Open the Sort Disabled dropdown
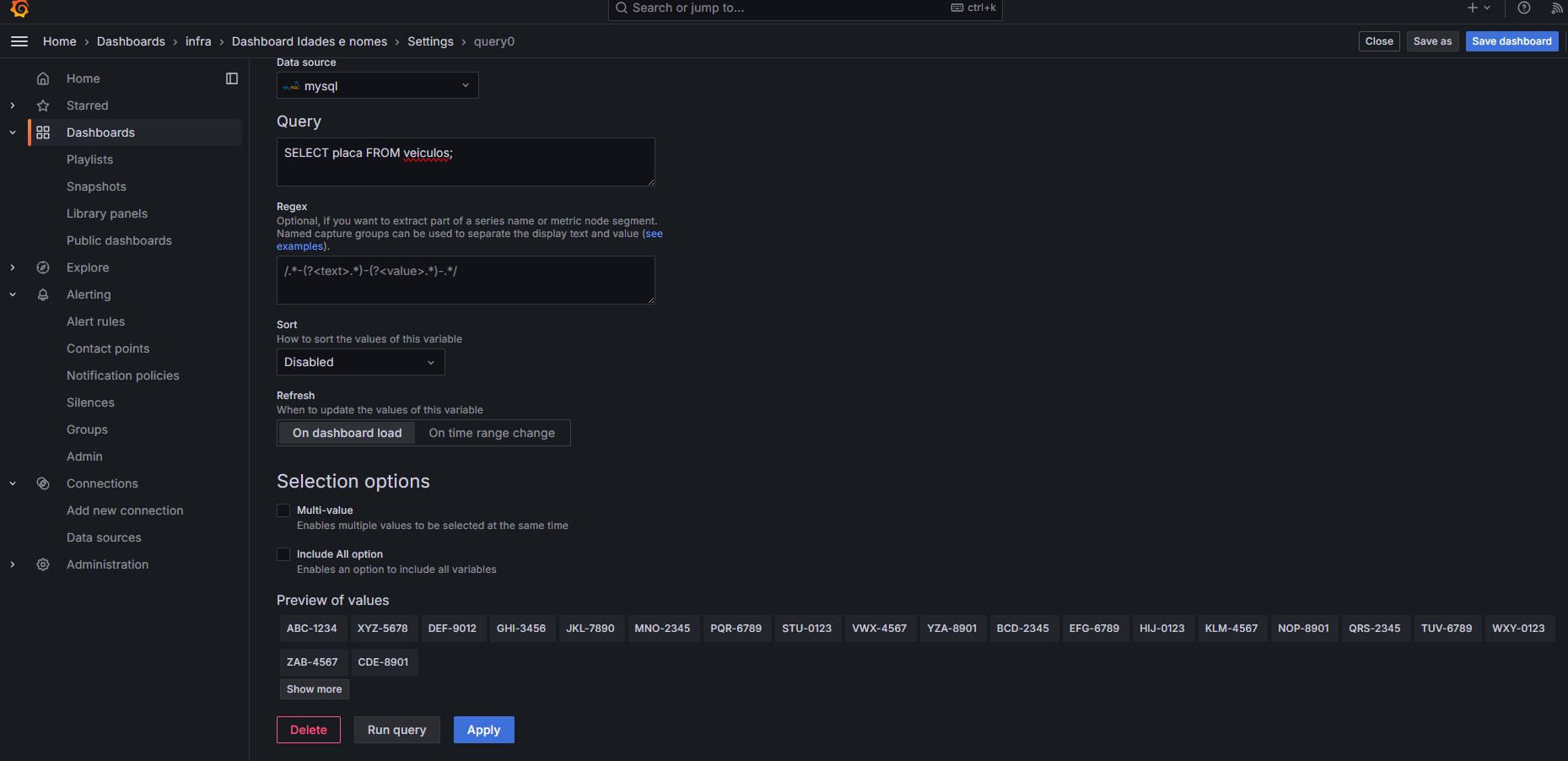Viewport: 1568px width, 761px height. point(360,362)
